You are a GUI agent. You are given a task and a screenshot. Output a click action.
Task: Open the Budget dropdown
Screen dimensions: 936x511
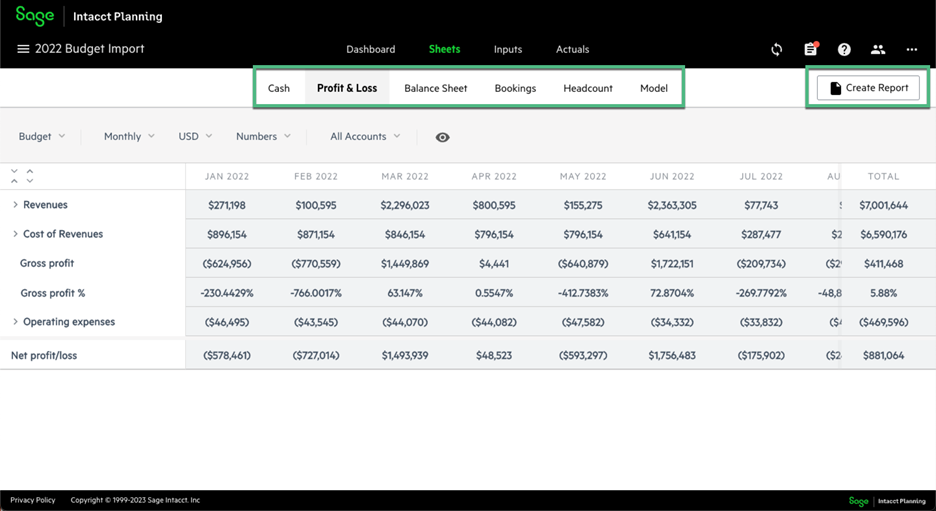42,136
